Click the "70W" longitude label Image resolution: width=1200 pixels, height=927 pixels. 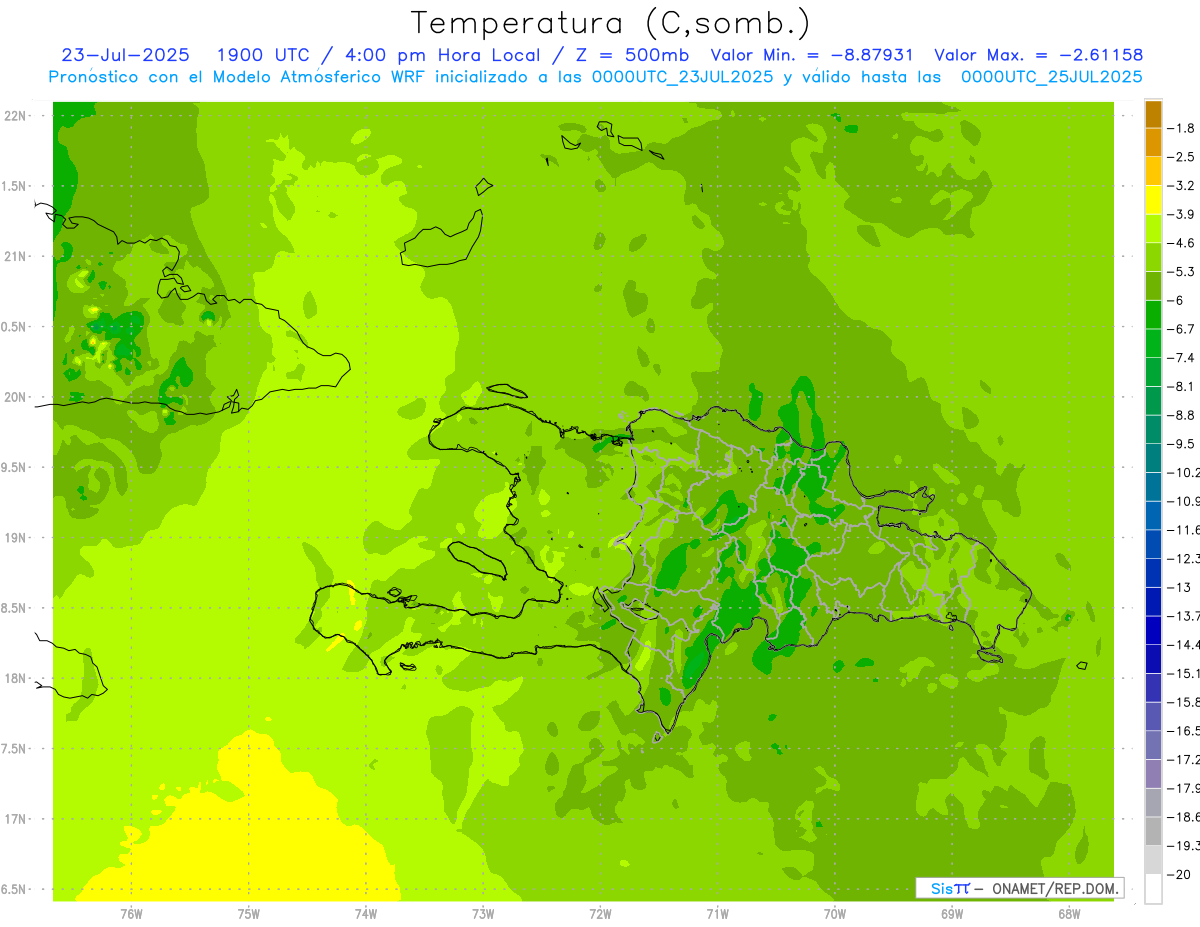coord(835,914)
